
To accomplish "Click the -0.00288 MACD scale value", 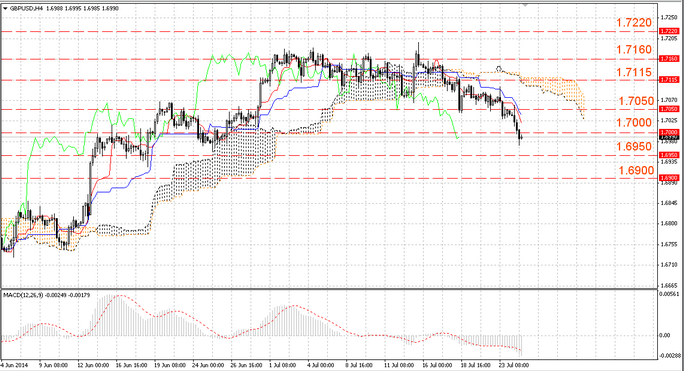I will click(669, 356).
